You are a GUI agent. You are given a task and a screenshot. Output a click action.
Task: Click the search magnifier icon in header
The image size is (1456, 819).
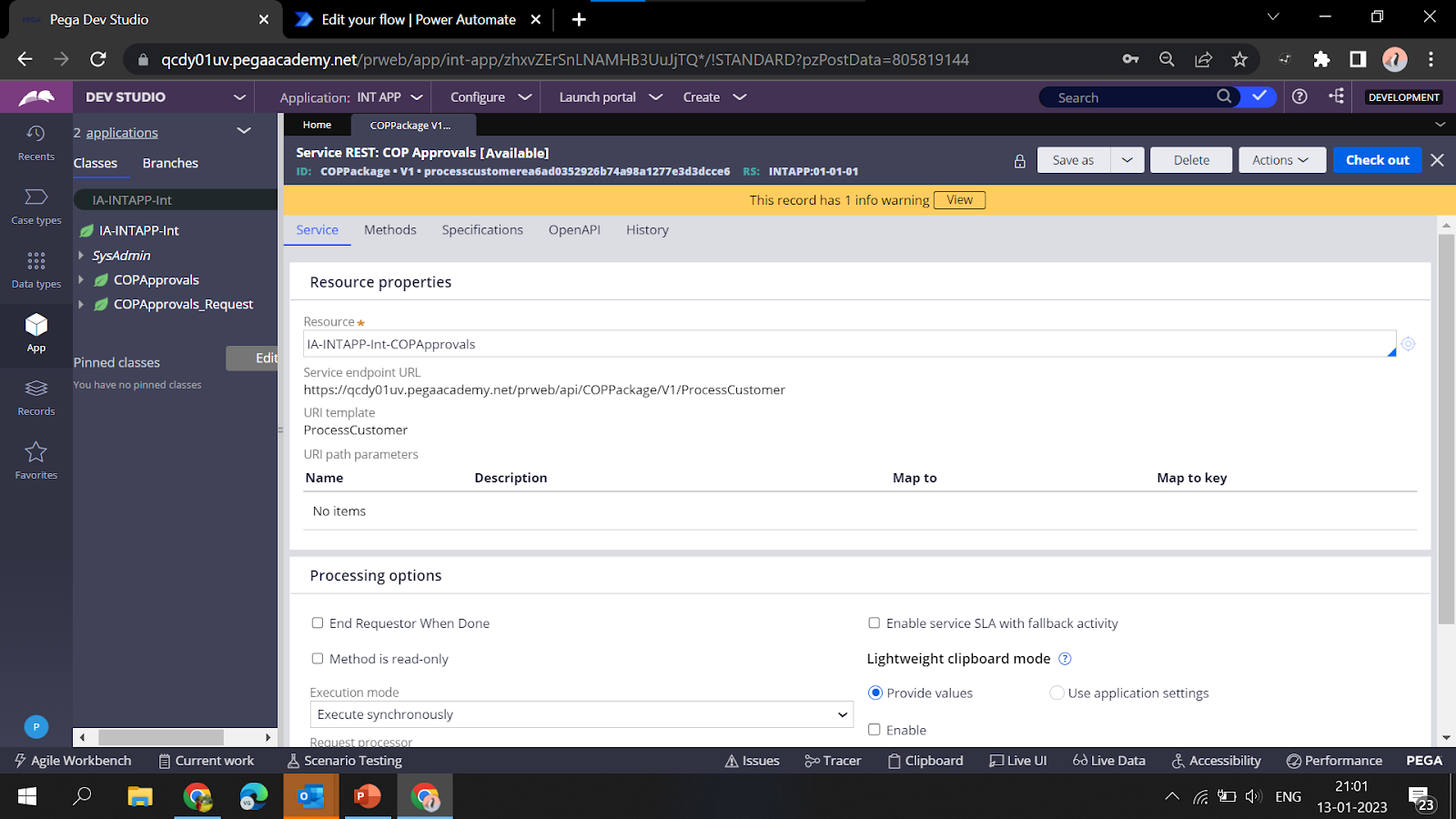[x=1224, y=96]
